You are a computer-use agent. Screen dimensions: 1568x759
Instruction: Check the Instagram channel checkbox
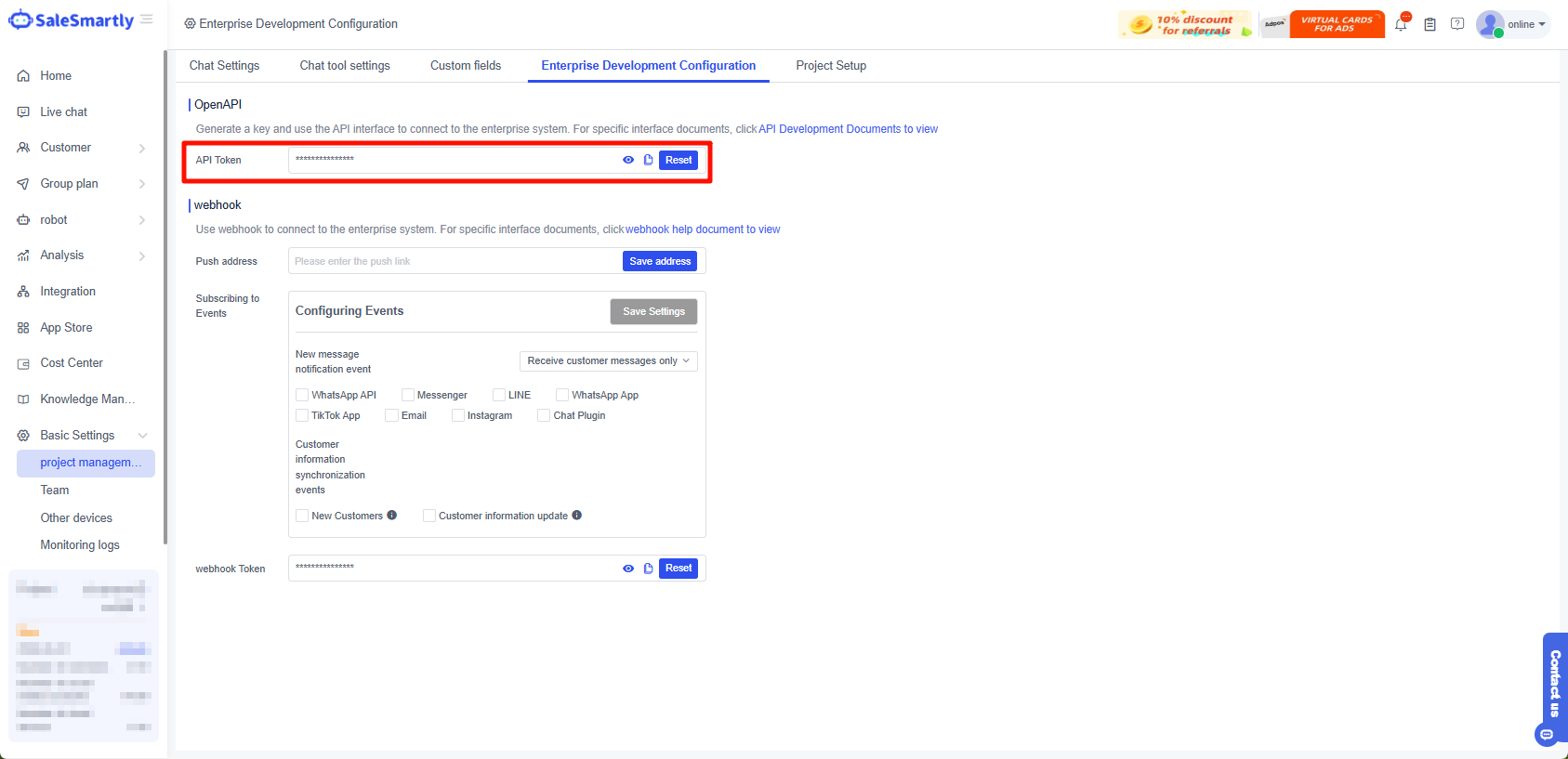458,415
